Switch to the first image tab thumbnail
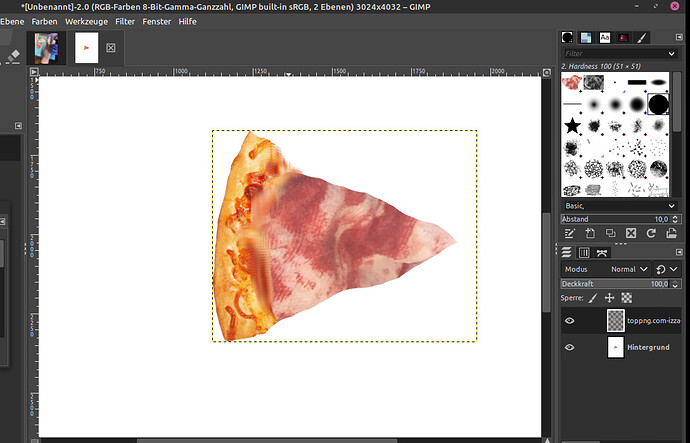The height and width of the screenshot is (443, 690). pos(46,48)
